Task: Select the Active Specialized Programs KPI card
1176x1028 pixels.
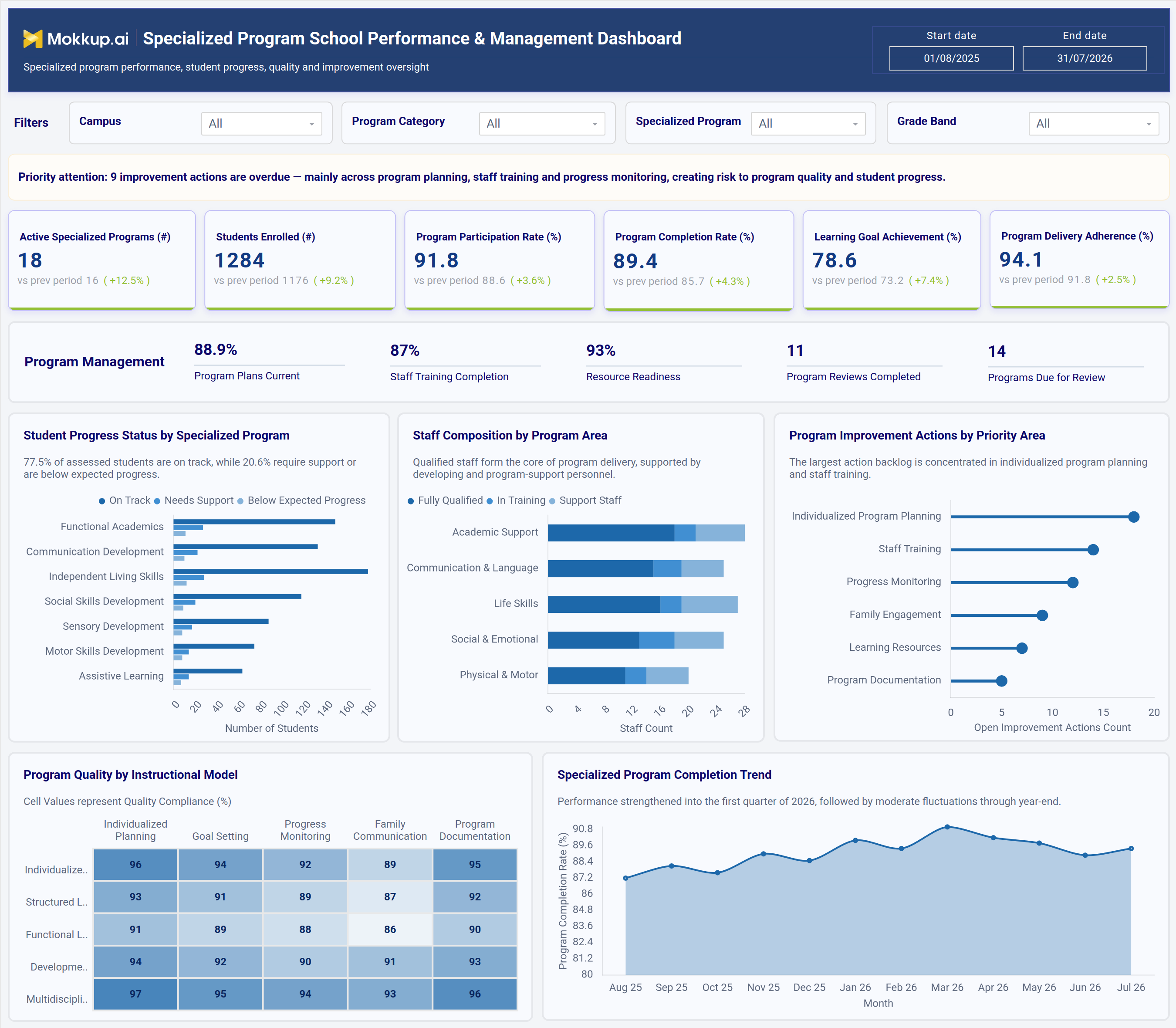Action: 102,260
